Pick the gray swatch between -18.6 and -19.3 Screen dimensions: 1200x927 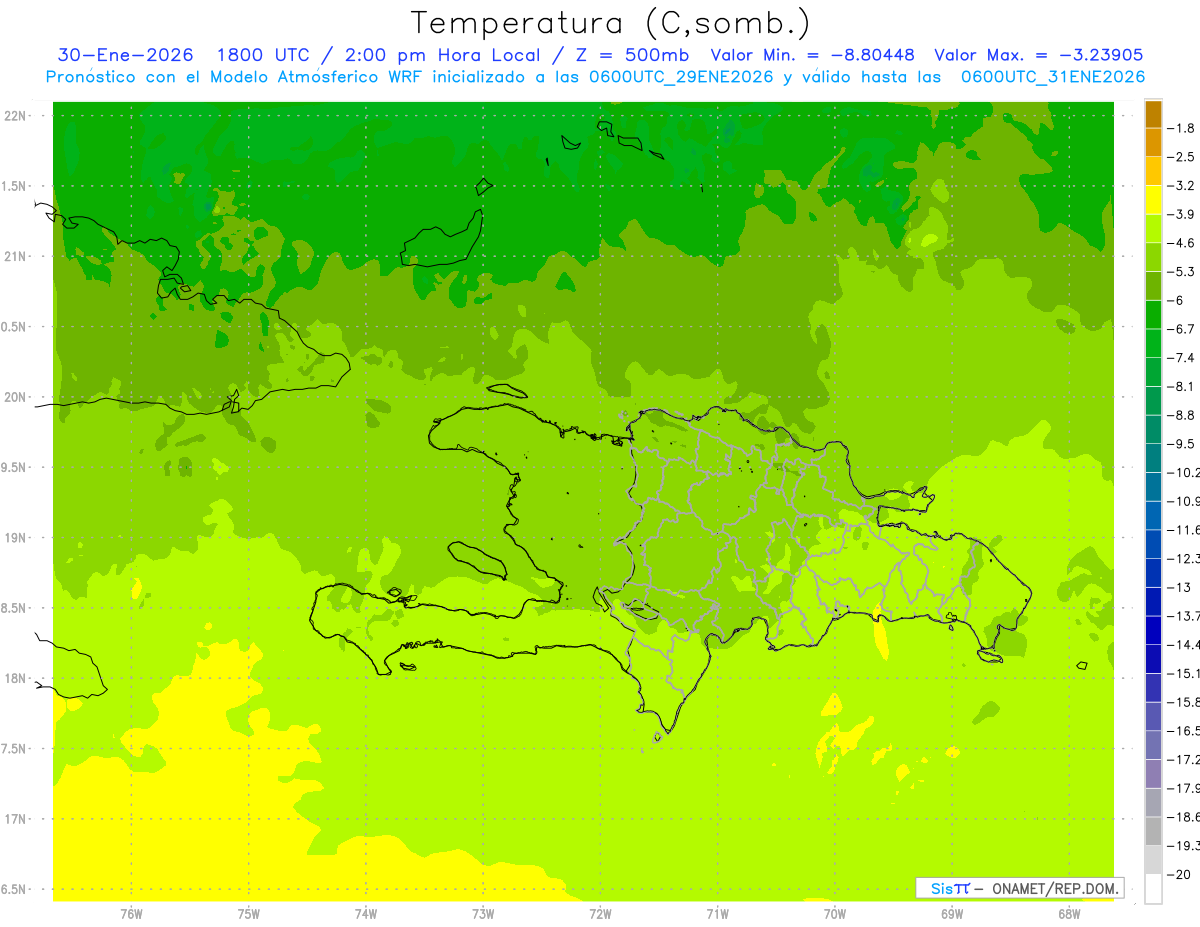[1153, 831]
